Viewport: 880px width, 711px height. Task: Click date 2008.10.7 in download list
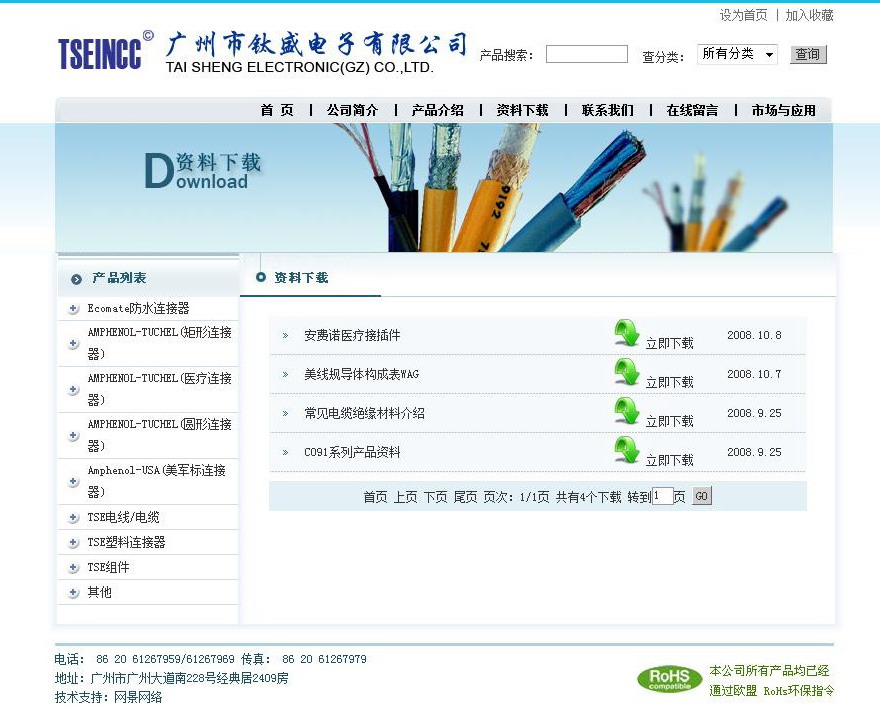pos(754,374)
